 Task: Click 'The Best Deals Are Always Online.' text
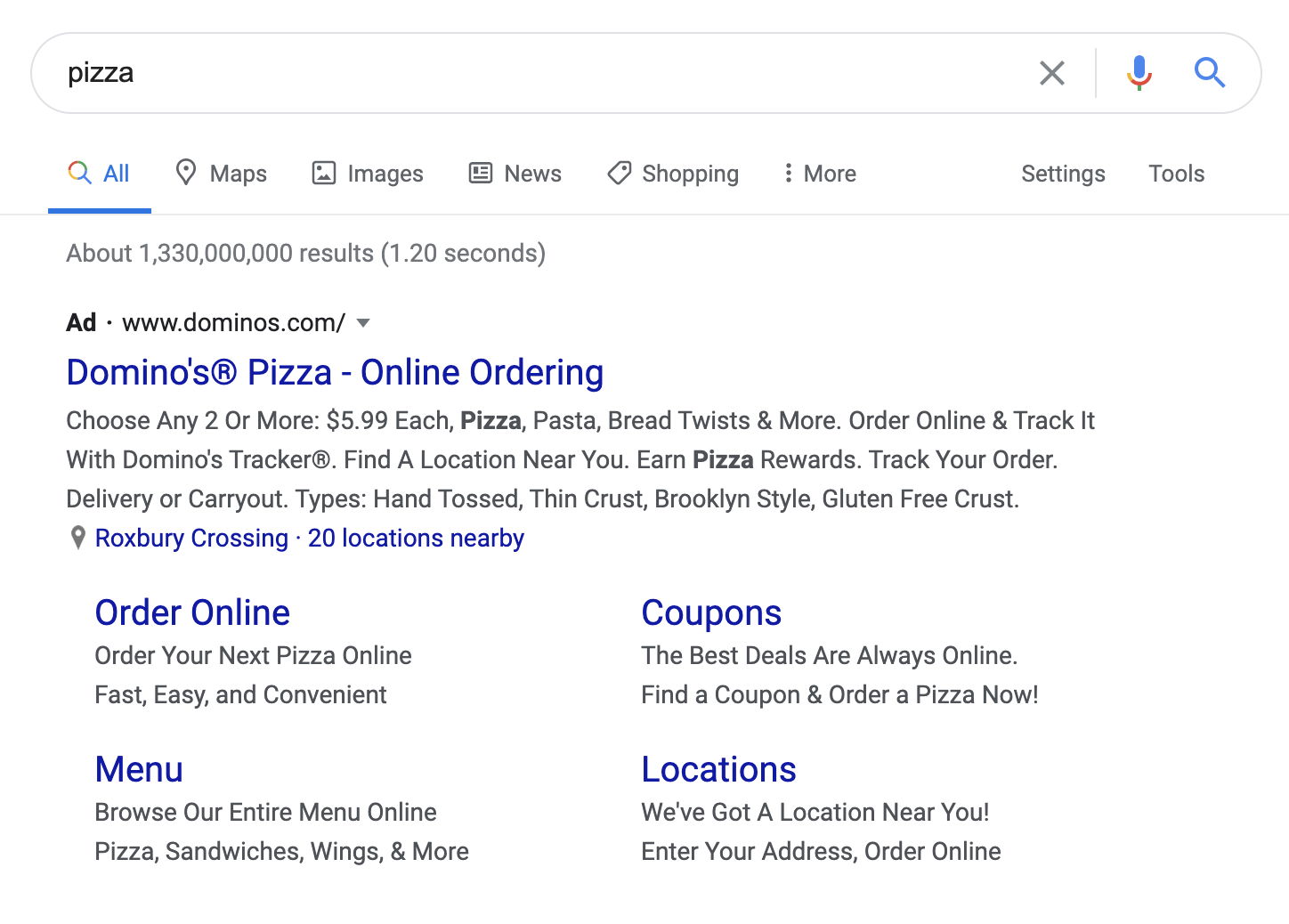[829, 656]
